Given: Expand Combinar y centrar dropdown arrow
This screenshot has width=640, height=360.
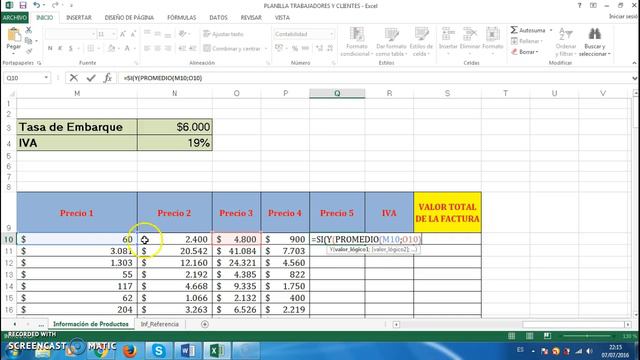Looking at the screenshot, I should [266, 49].
